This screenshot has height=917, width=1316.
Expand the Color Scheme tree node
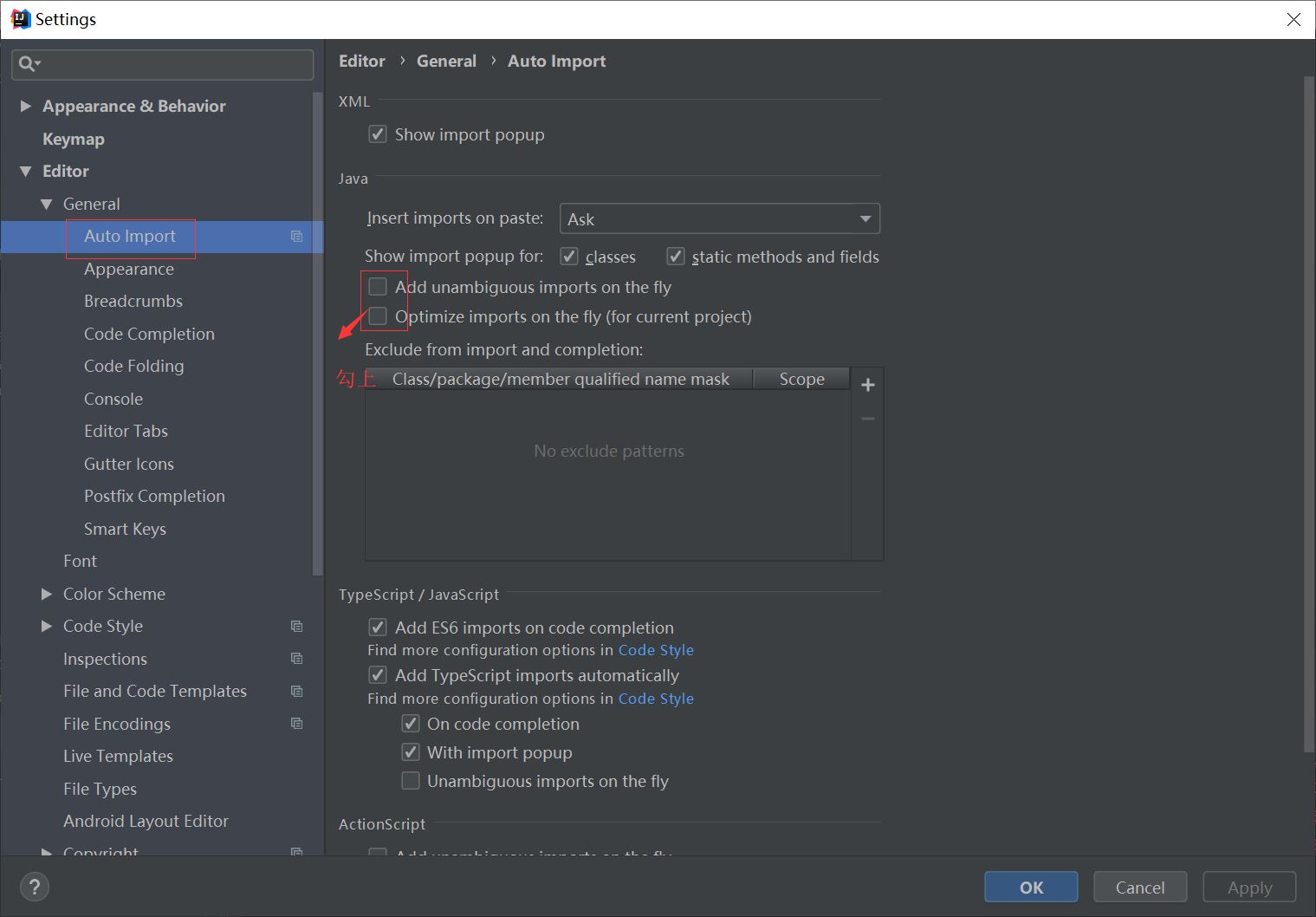(x=47, y=594)
